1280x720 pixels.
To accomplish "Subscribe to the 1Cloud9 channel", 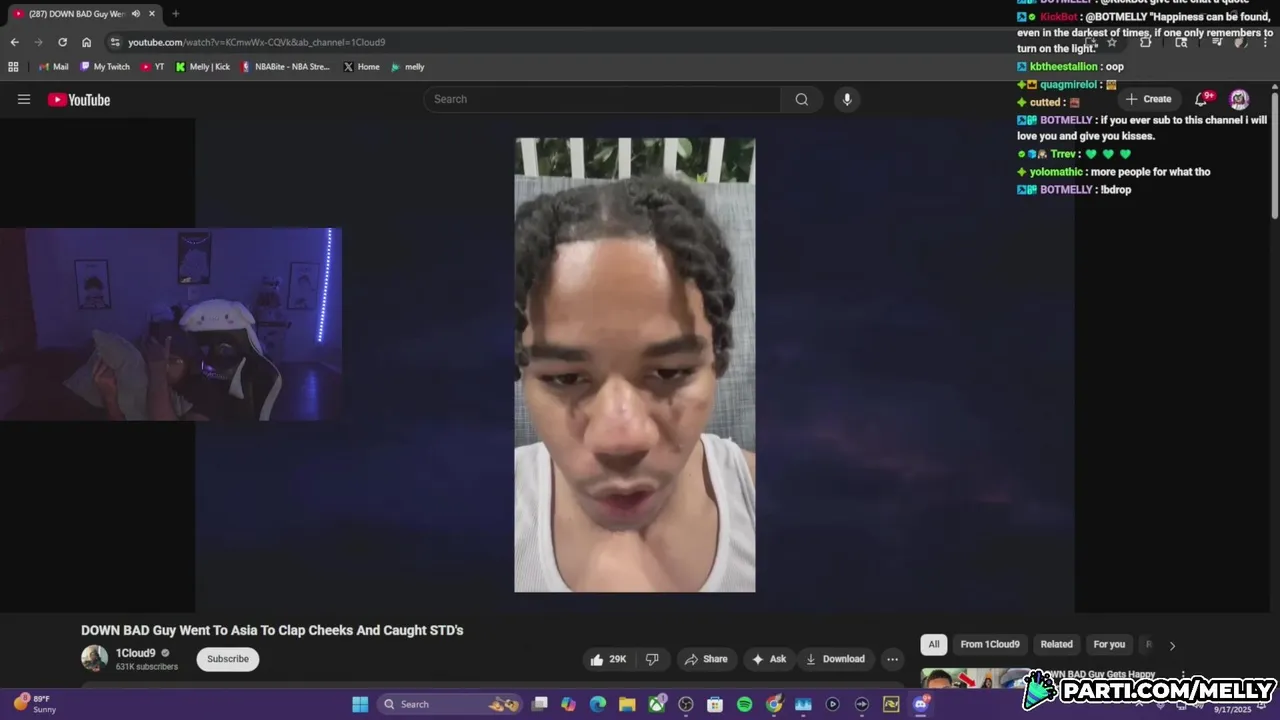I will click(228, 659).
